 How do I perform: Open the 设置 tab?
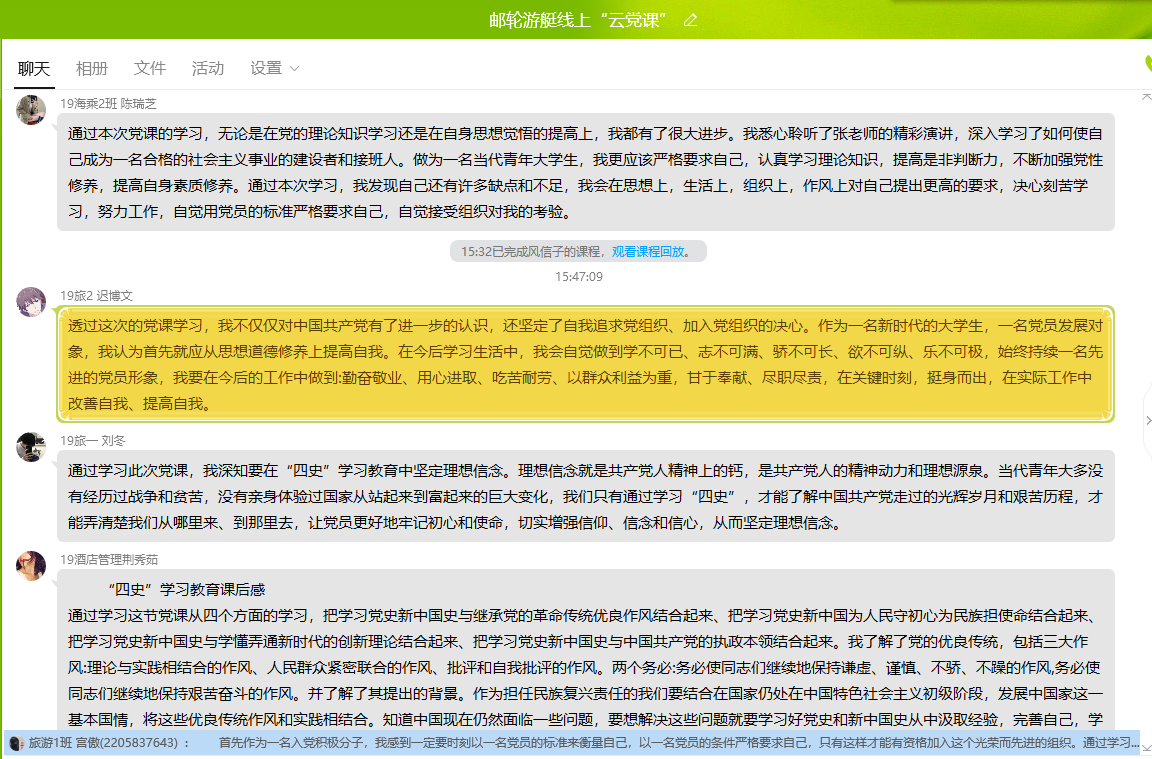[x=266, y=68]
